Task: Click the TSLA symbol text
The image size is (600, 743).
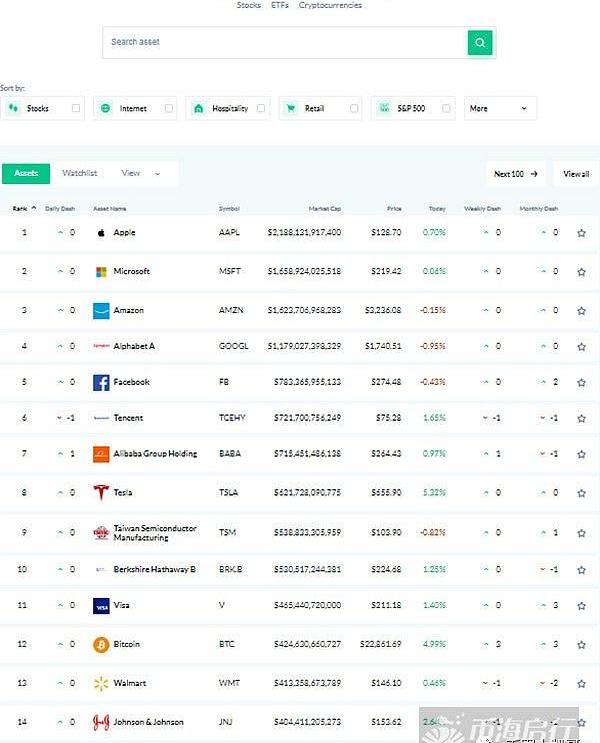Action: pyautogui.click(x=228, y=492)
